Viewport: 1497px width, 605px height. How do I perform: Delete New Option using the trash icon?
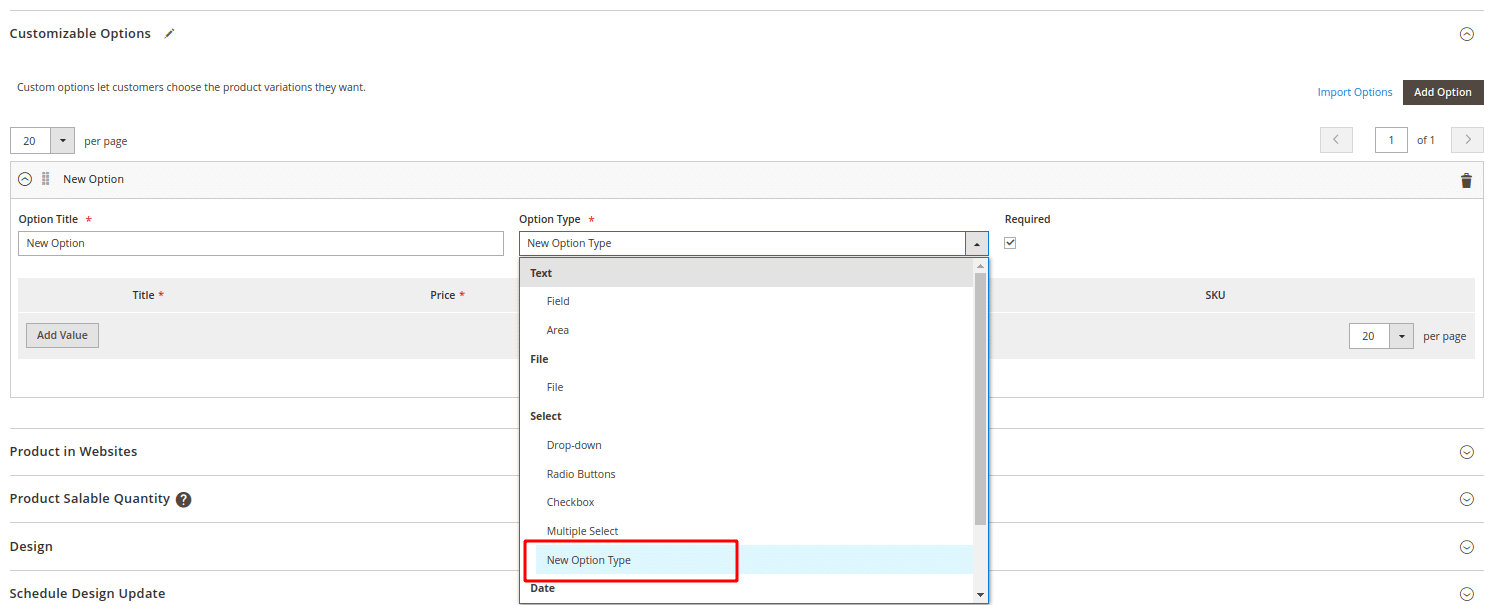(1466, 180)
